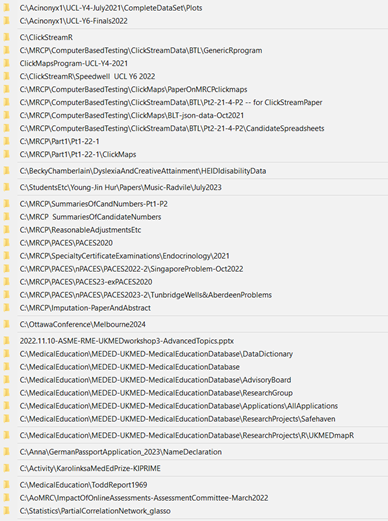The height and width of the screenshot is (521, 388).
Task: Select the Pt2-21-4-P2 for ClickStreamPaper path
Action: 171,102
